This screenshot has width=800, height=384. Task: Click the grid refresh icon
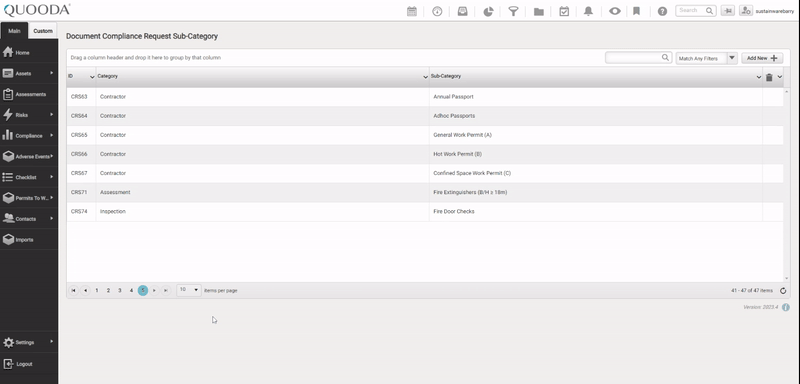783,291
